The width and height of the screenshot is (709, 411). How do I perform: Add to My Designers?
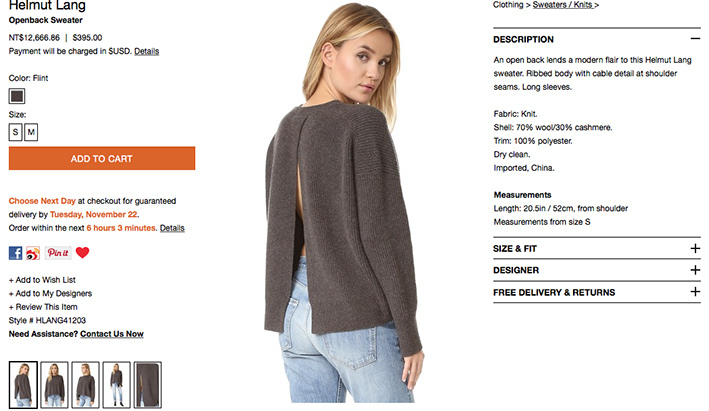pyautogui.click(x=50, y=293)
